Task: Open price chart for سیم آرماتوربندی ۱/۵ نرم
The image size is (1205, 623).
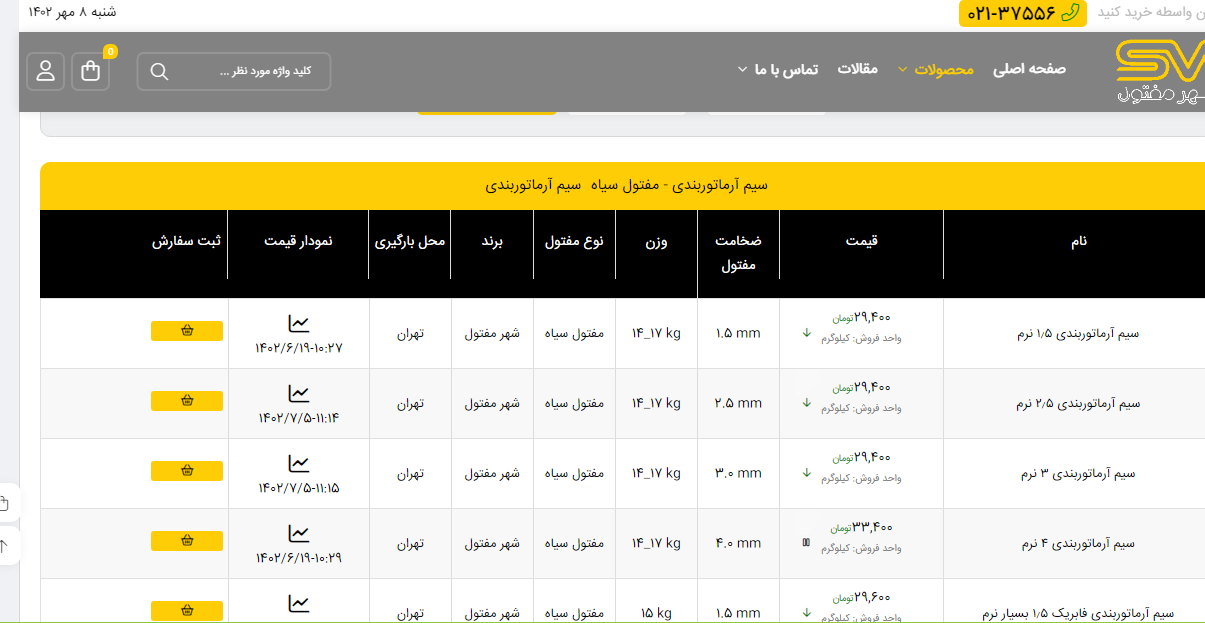Action: (299, 324)
